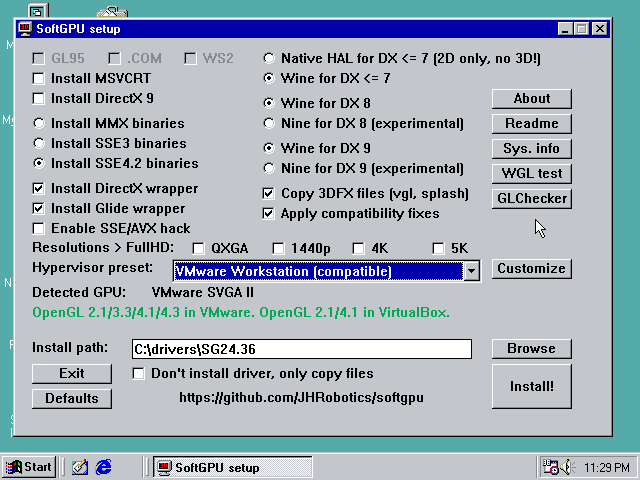
Task: Choose Nine for DX 9 experimental
Action: pyautogui.click(x=269, y=168)
